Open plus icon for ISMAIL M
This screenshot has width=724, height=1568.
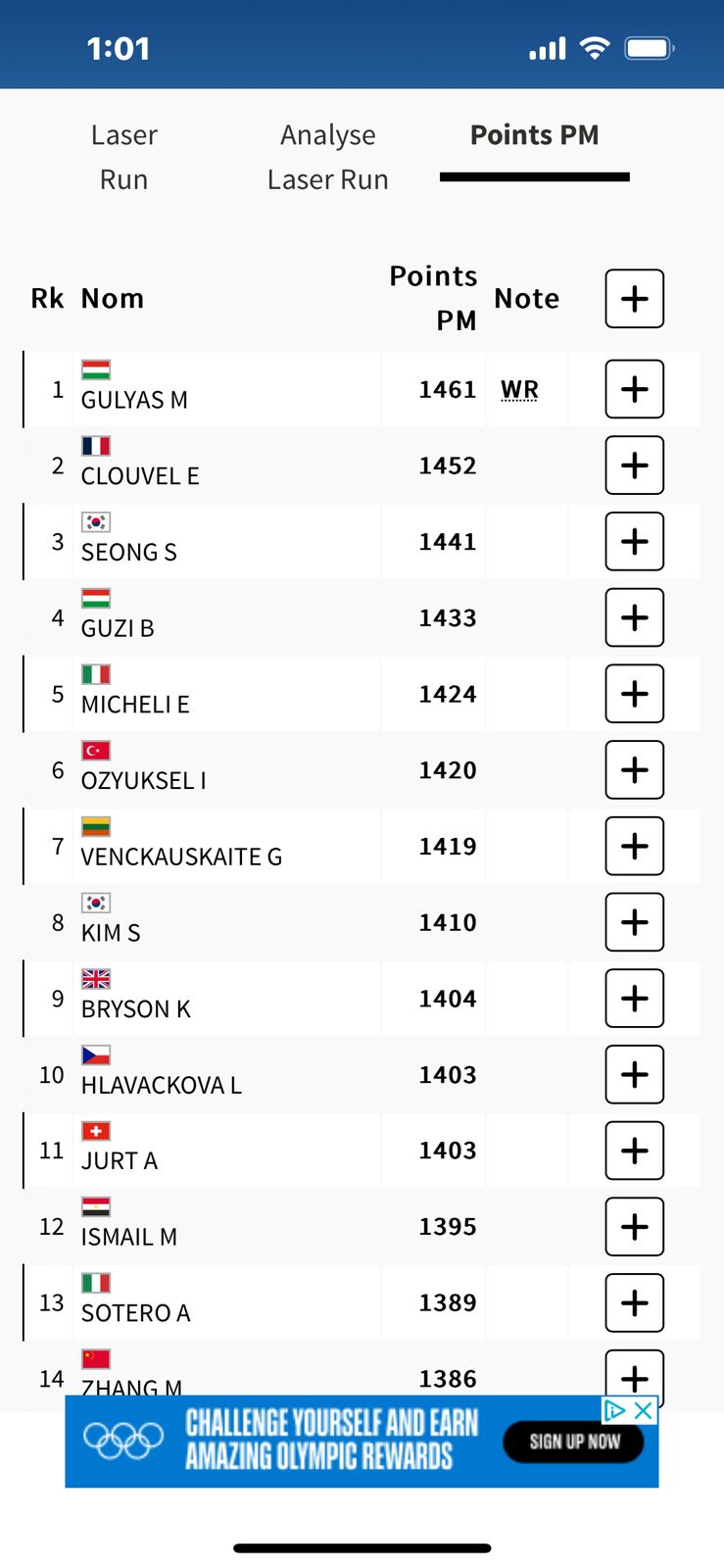pos(634,1227)
